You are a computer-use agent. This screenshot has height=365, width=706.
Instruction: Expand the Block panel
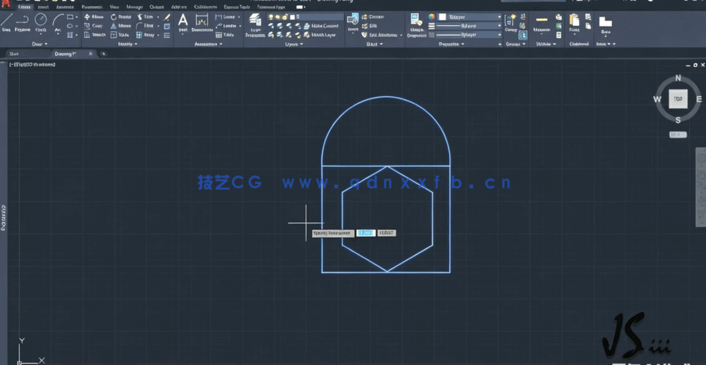(375, 44)
